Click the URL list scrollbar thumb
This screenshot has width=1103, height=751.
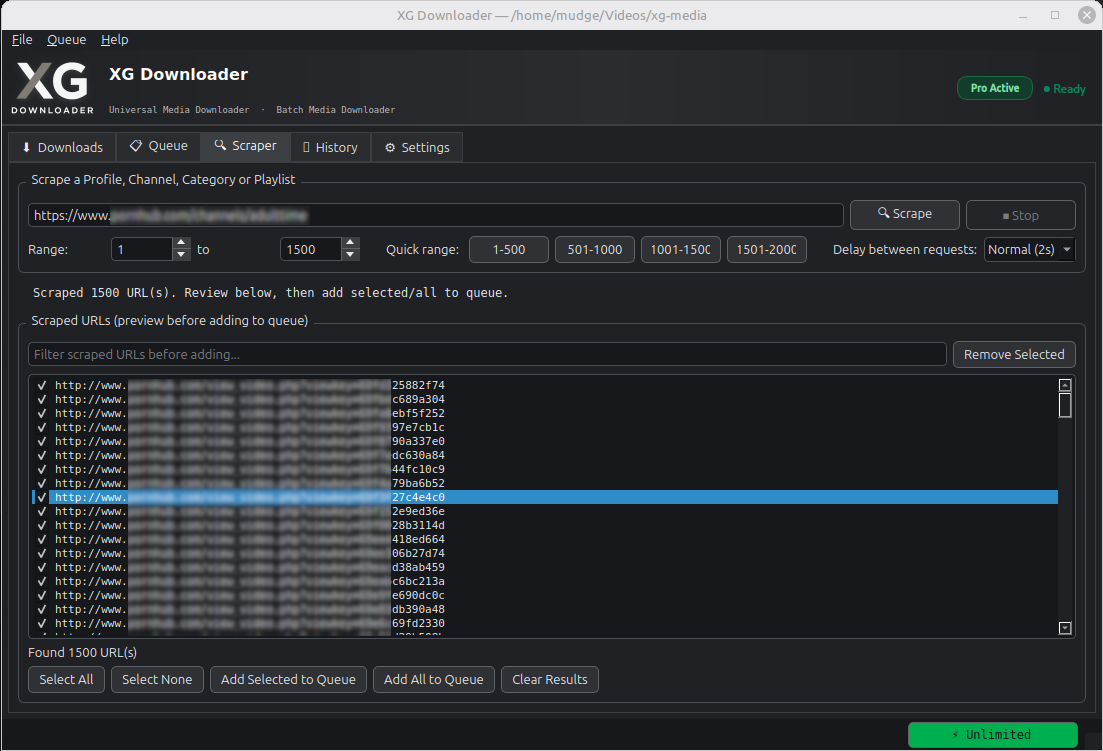[x=1065, y=405]
